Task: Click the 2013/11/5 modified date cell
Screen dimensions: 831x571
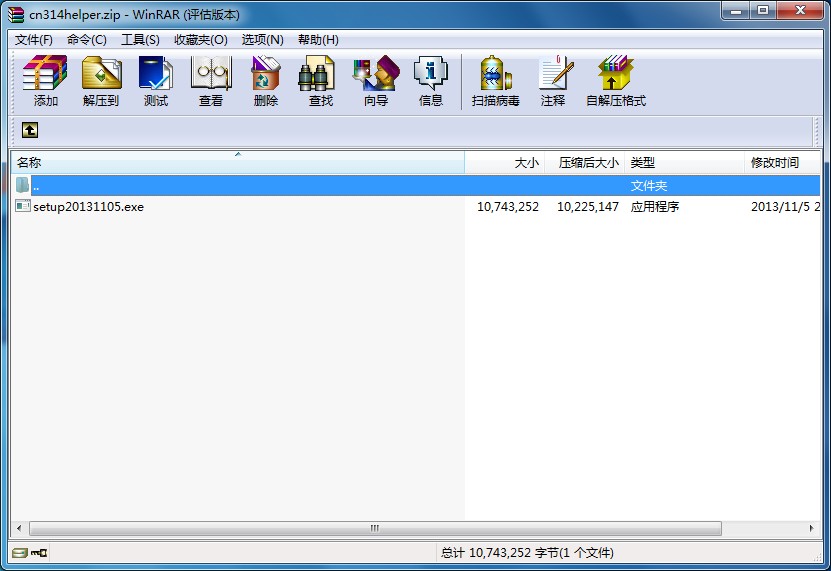Action: [x=785, y=206]
